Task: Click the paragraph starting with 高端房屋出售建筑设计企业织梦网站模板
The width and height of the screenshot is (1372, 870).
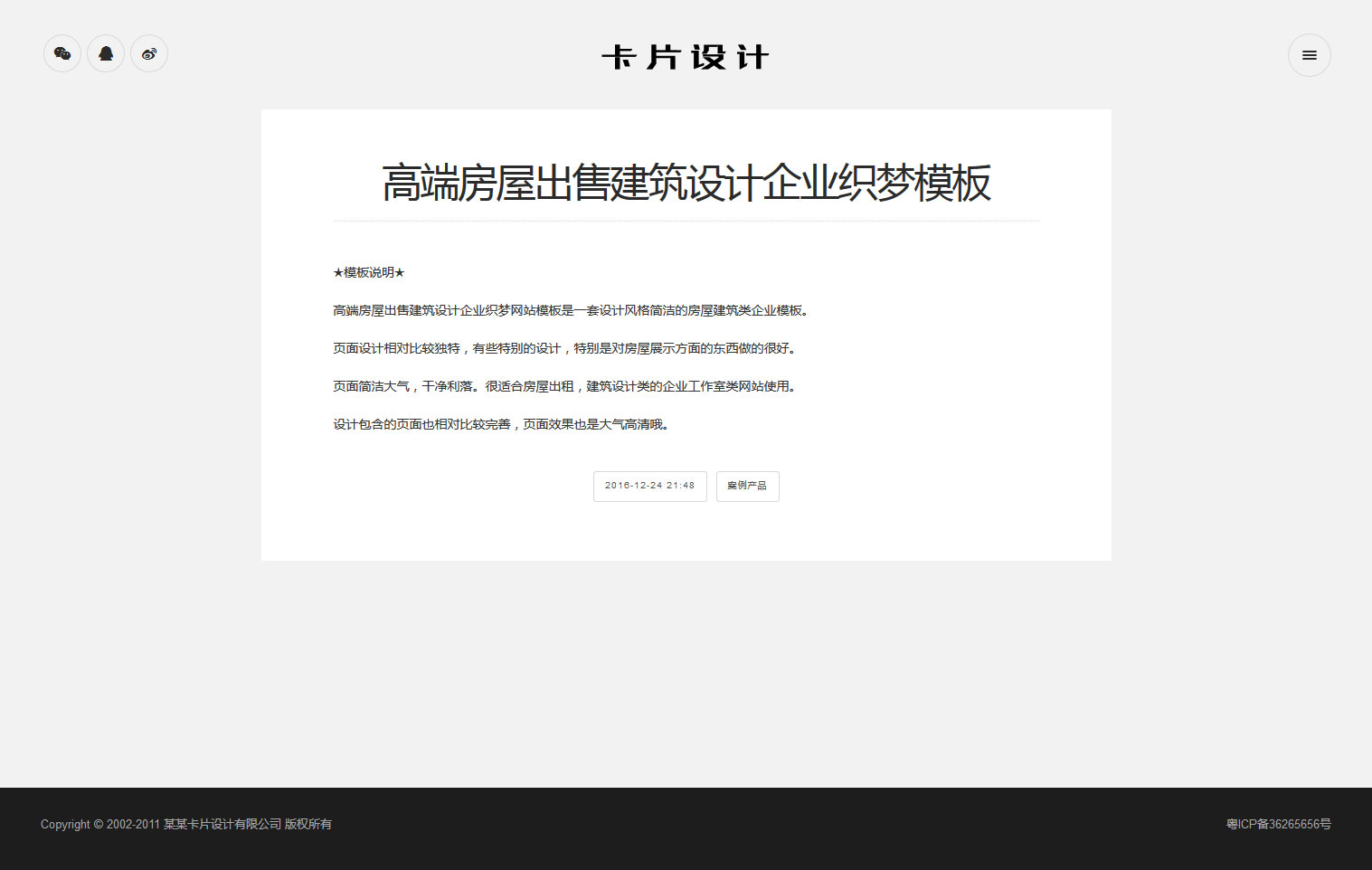Action: [x=572, y=310]
